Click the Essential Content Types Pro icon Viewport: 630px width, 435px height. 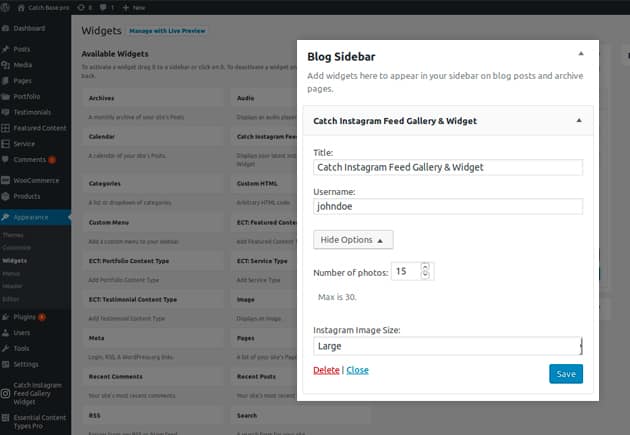5,418
